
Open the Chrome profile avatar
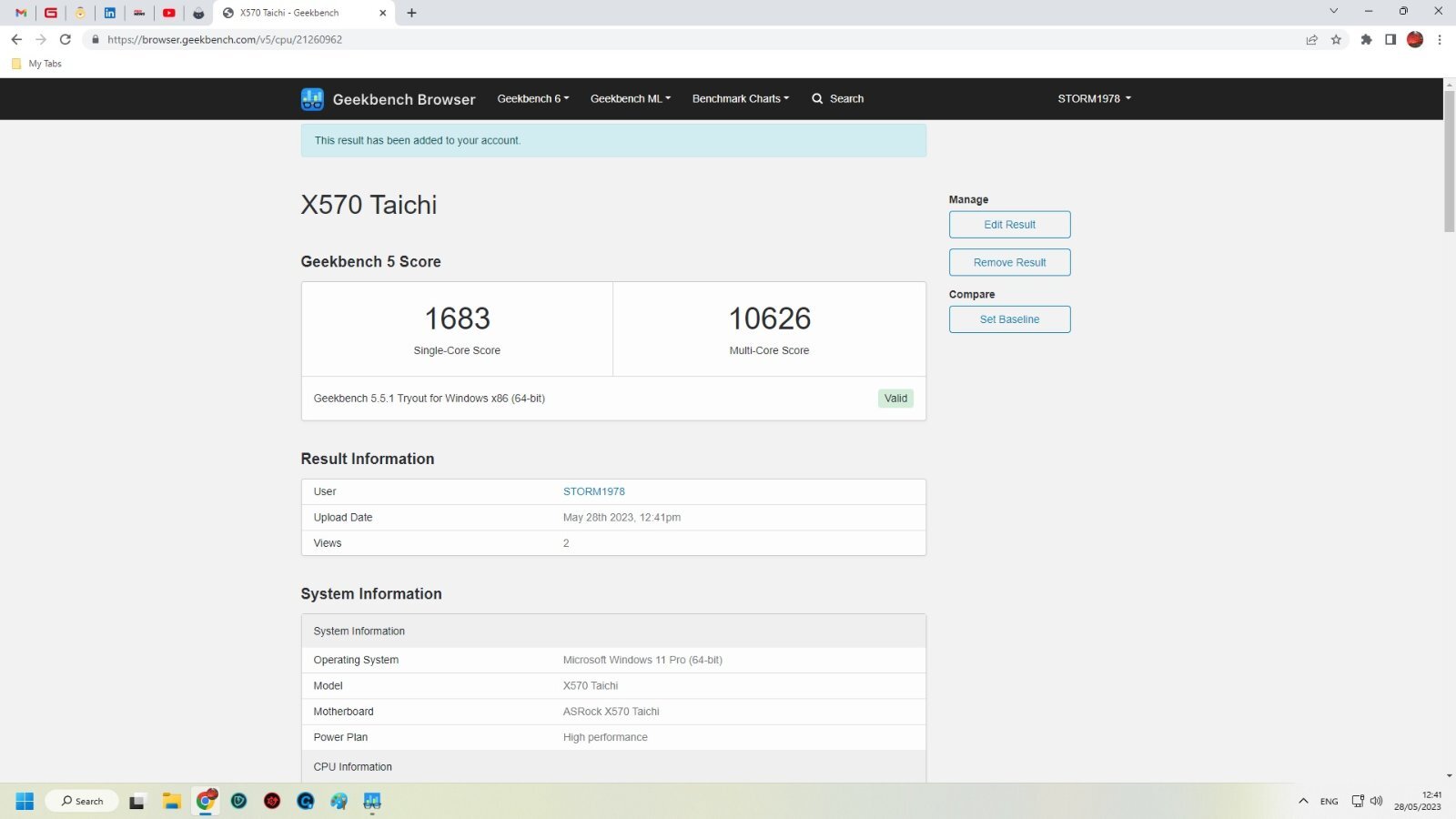[1415, 39]
